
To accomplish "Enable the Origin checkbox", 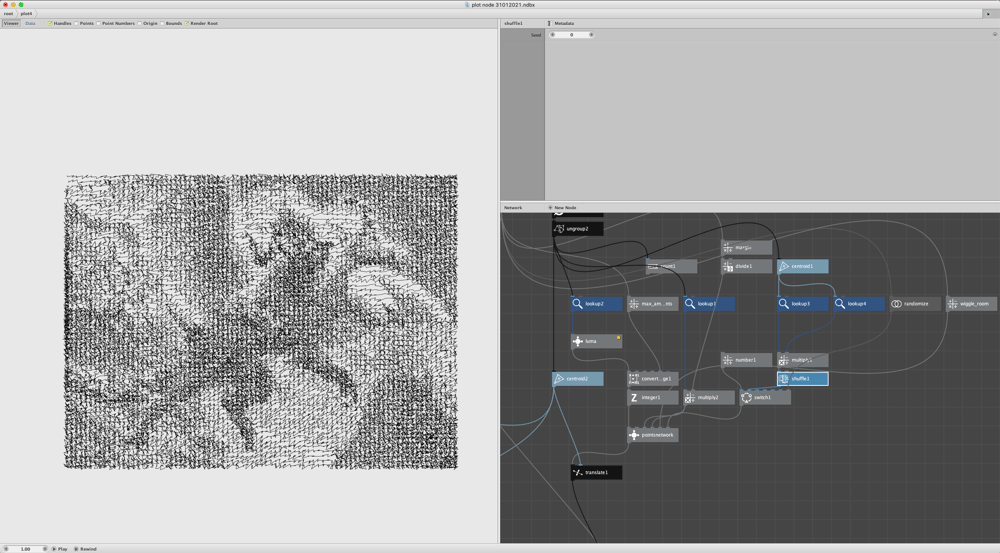I will click(x=139, y=24).
